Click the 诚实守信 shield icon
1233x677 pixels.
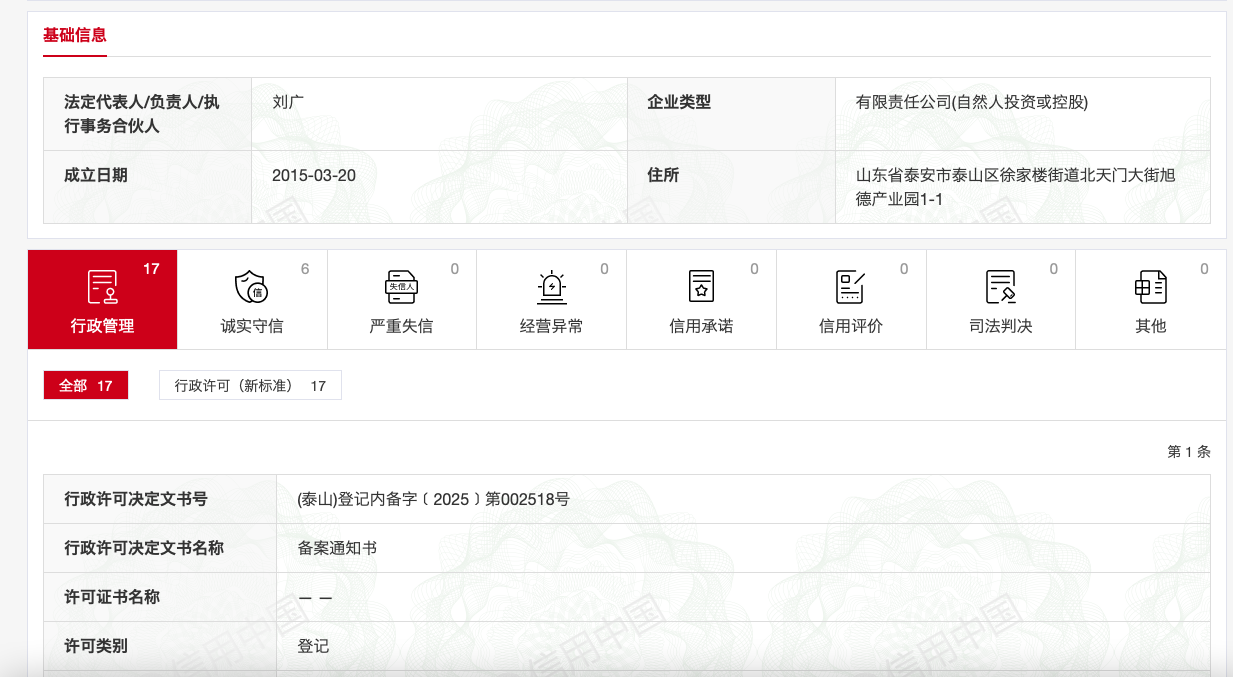point(251,287)
